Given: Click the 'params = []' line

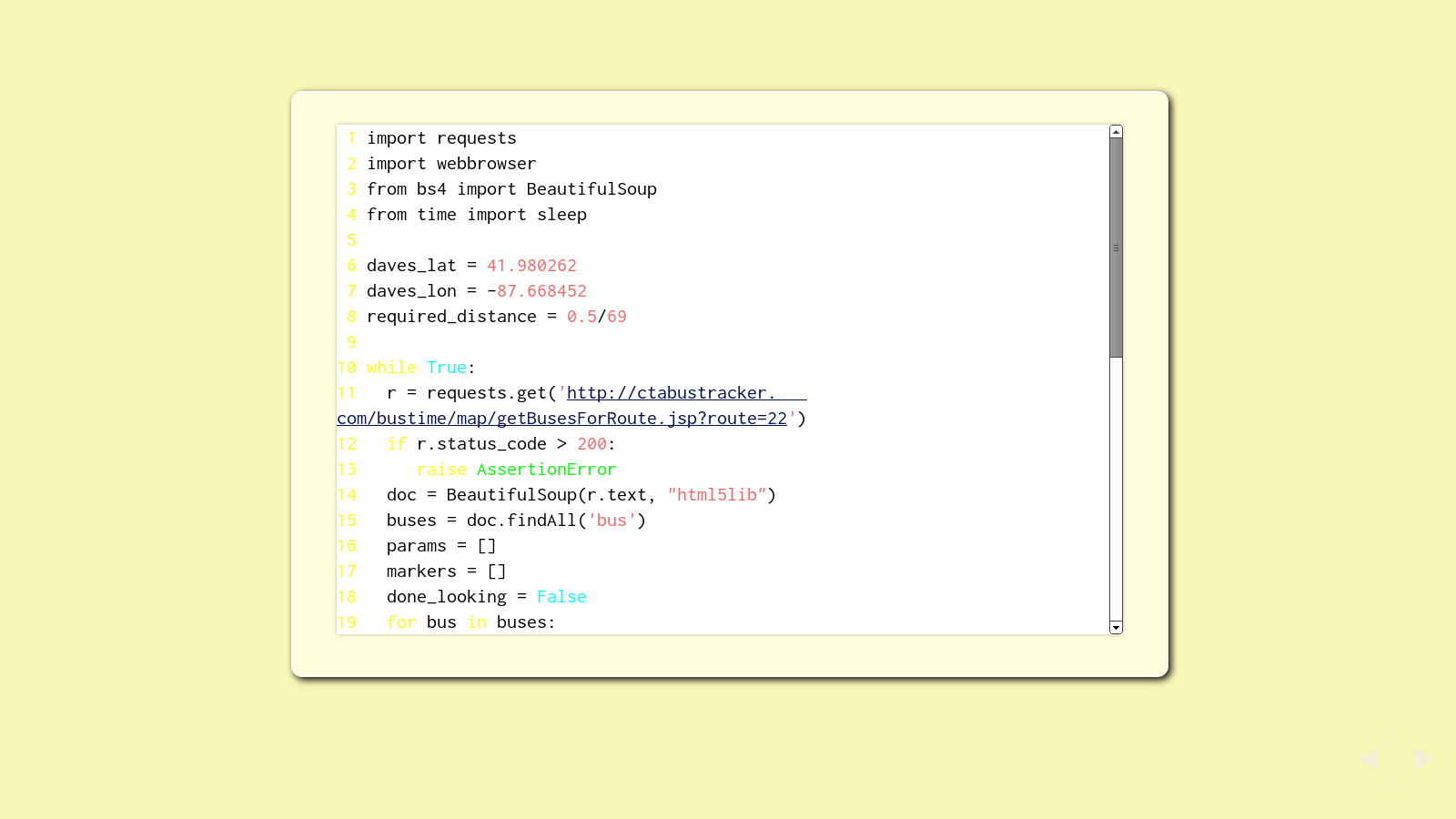Looking at the screenshot, I should point(441,546).
